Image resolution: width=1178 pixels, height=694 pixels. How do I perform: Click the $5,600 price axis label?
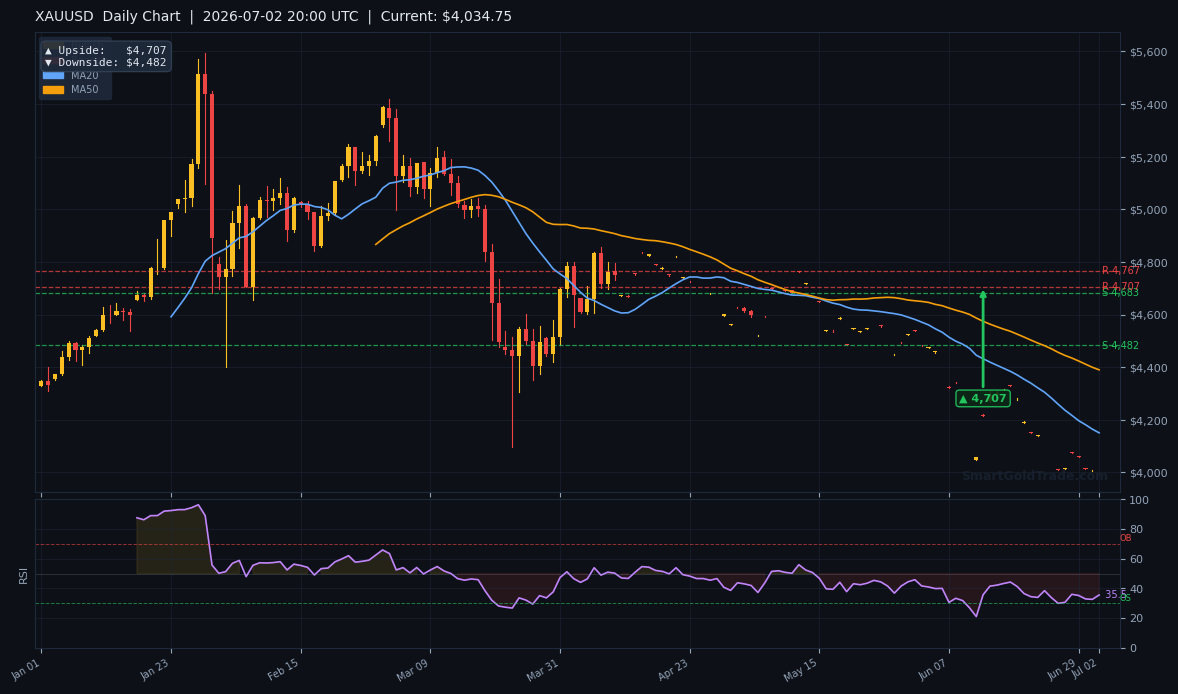(1149, 52)
